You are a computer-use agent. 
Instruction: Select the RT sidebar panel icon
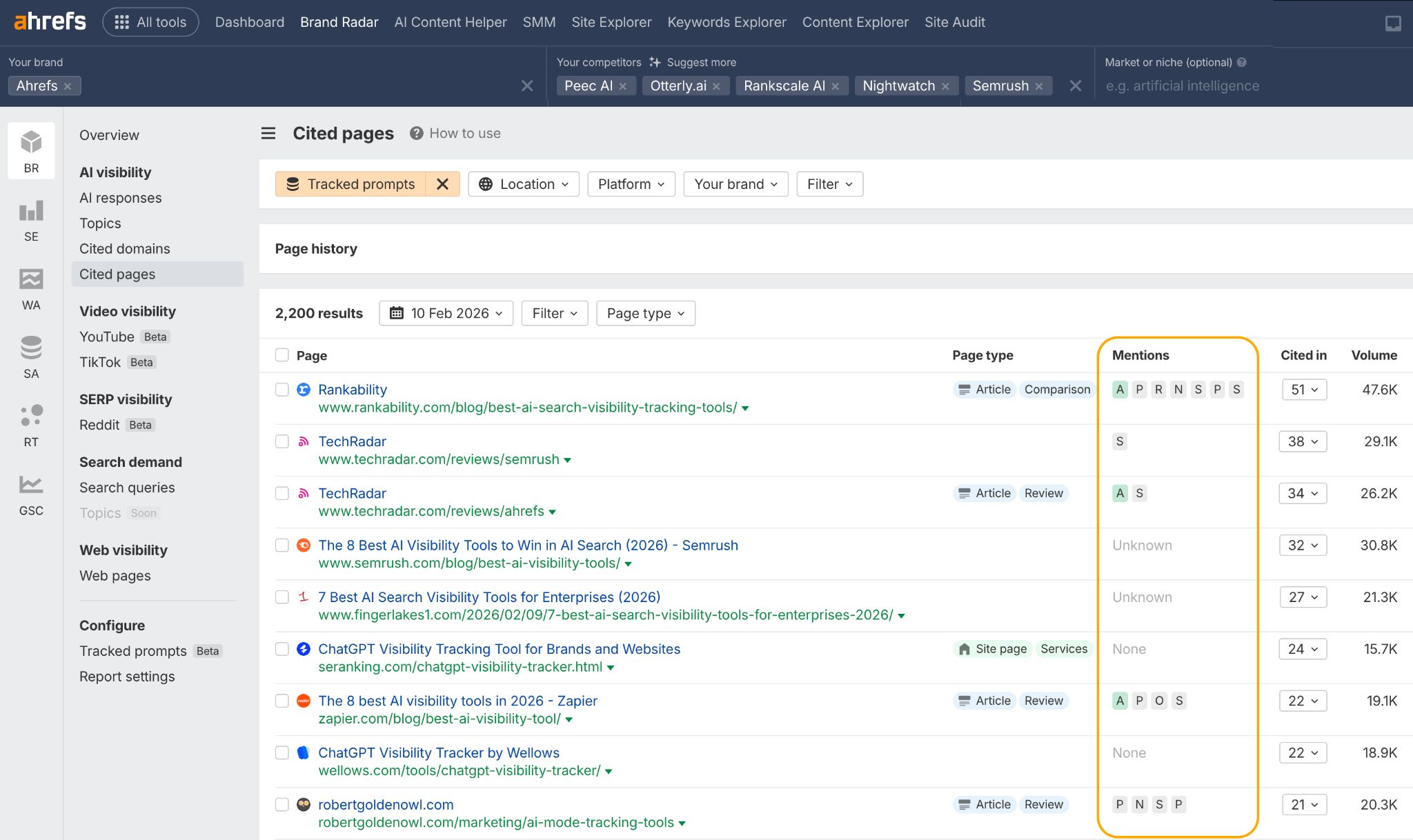tap(30, 424)
